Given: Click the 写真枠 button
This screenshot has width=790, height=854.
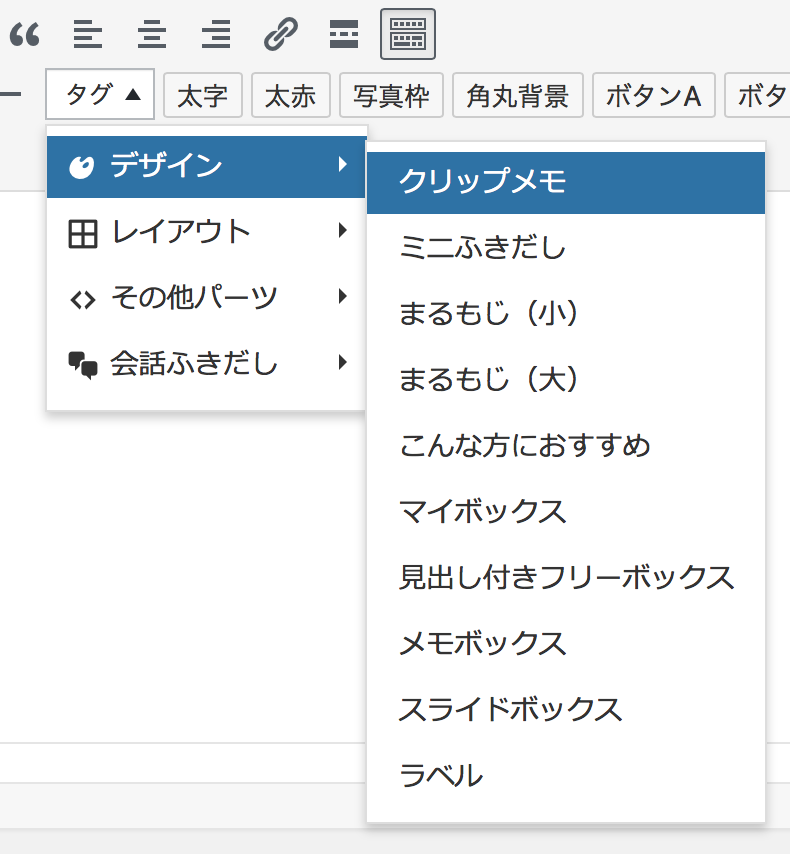Looking at the screenshot, I should [391, 95].
